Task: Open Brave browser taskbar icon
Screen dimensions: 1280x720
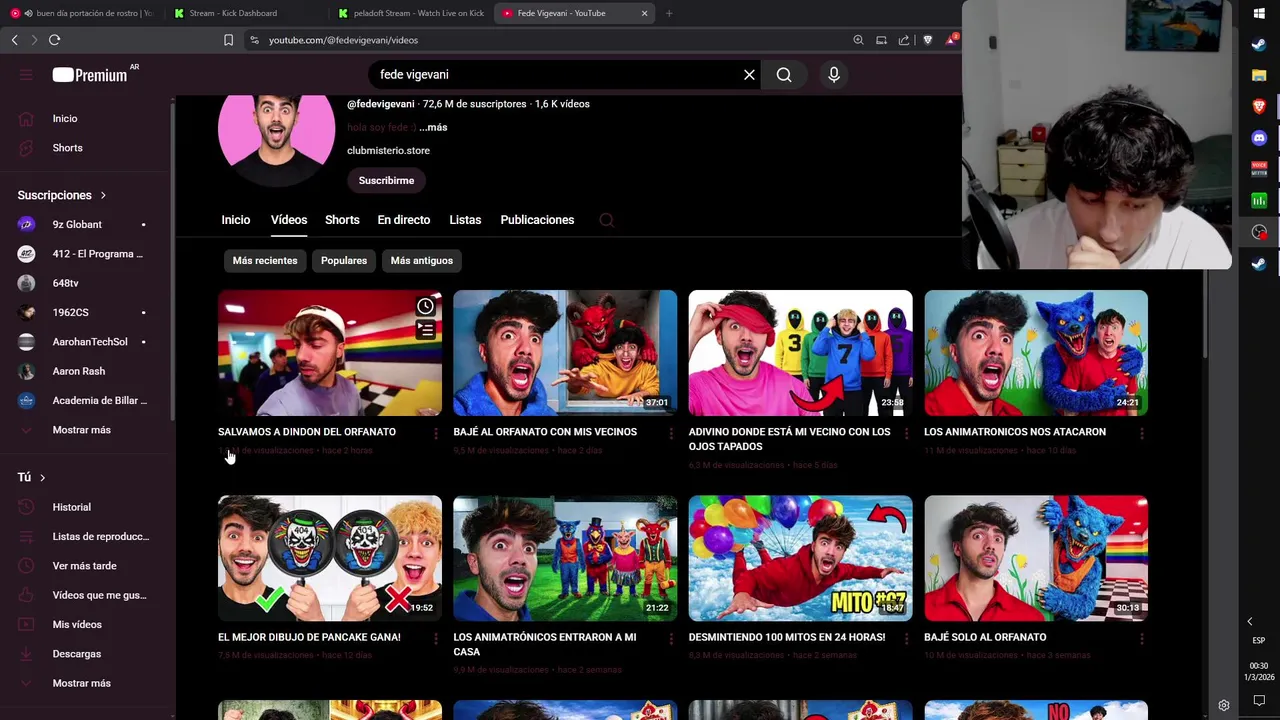Action: 1259,107
